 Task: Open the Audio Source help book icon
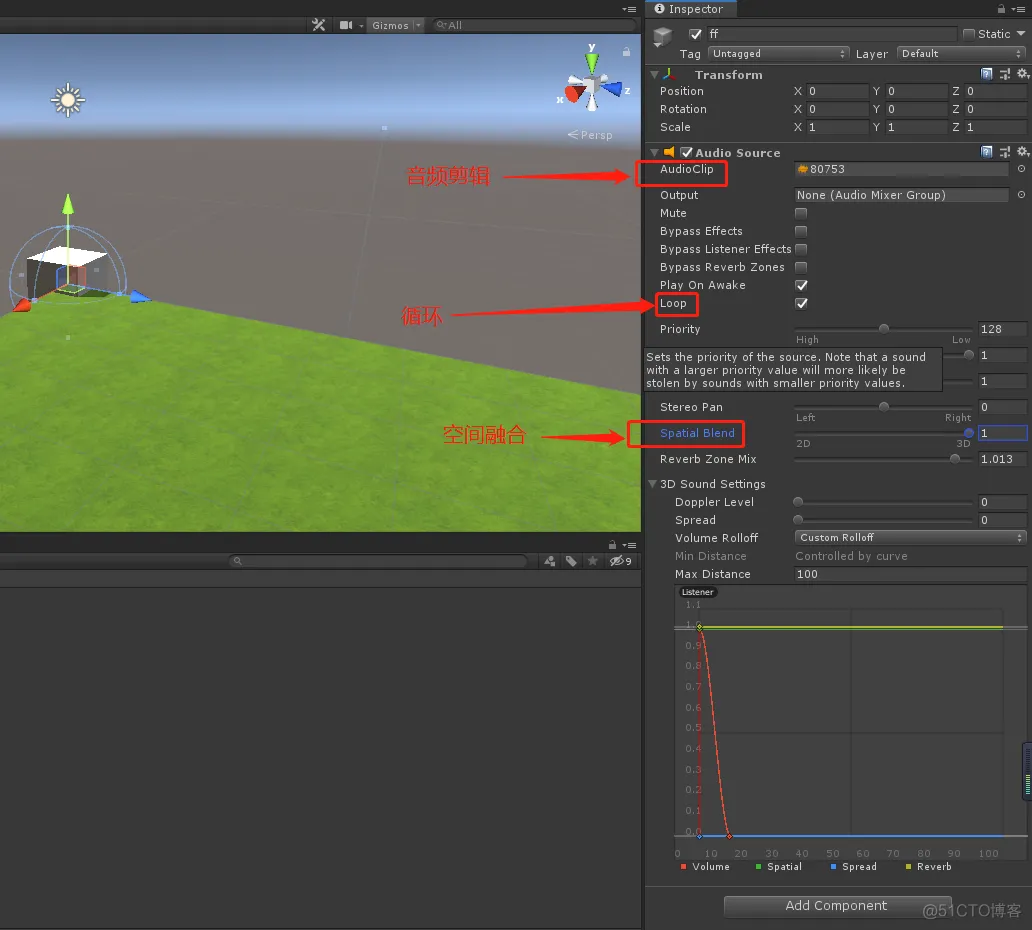pos(986,152)
